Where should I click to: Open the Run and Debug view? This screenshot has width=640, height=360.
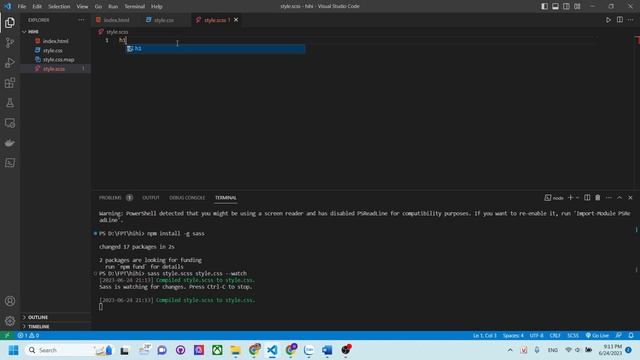(10, 62)
